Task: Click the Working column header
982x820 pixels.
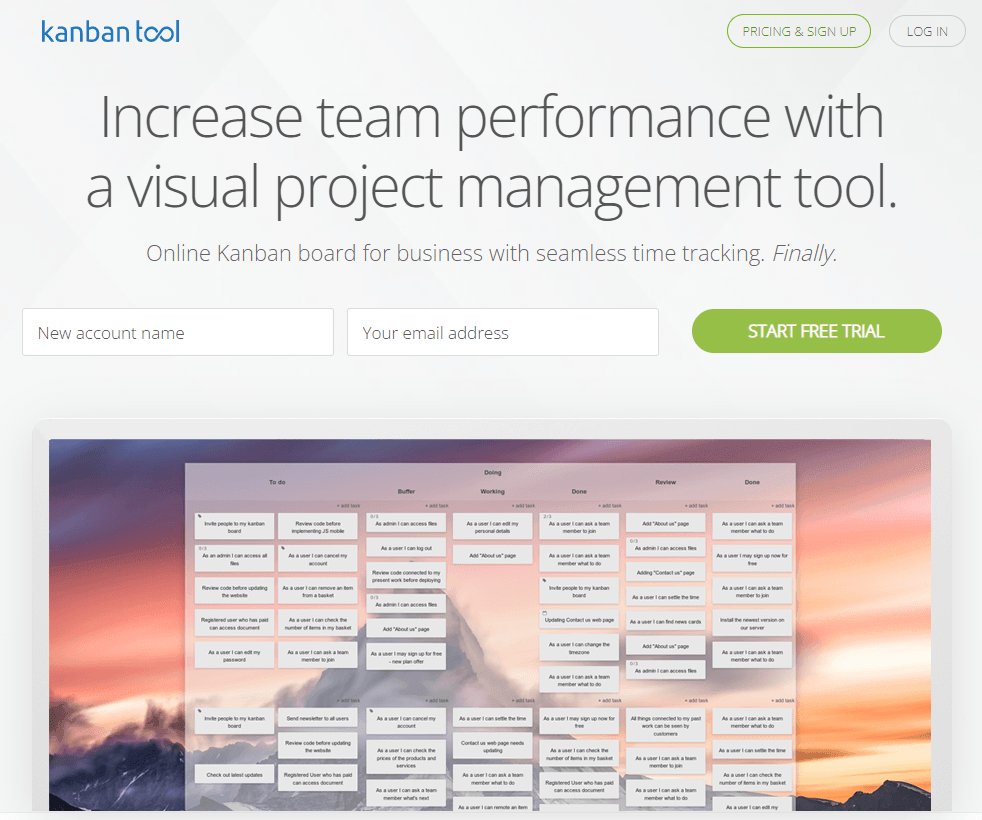Action: [492, 492]
